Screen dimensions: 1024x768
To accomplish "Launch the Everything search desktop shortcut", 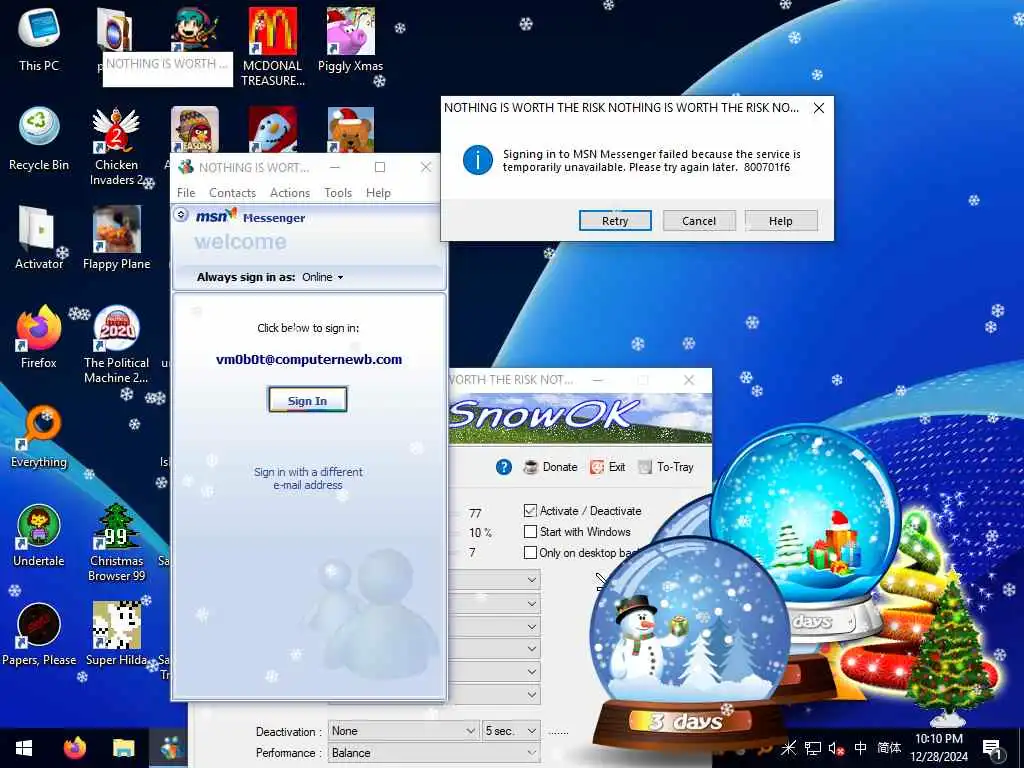I will (x=39, y=436).
